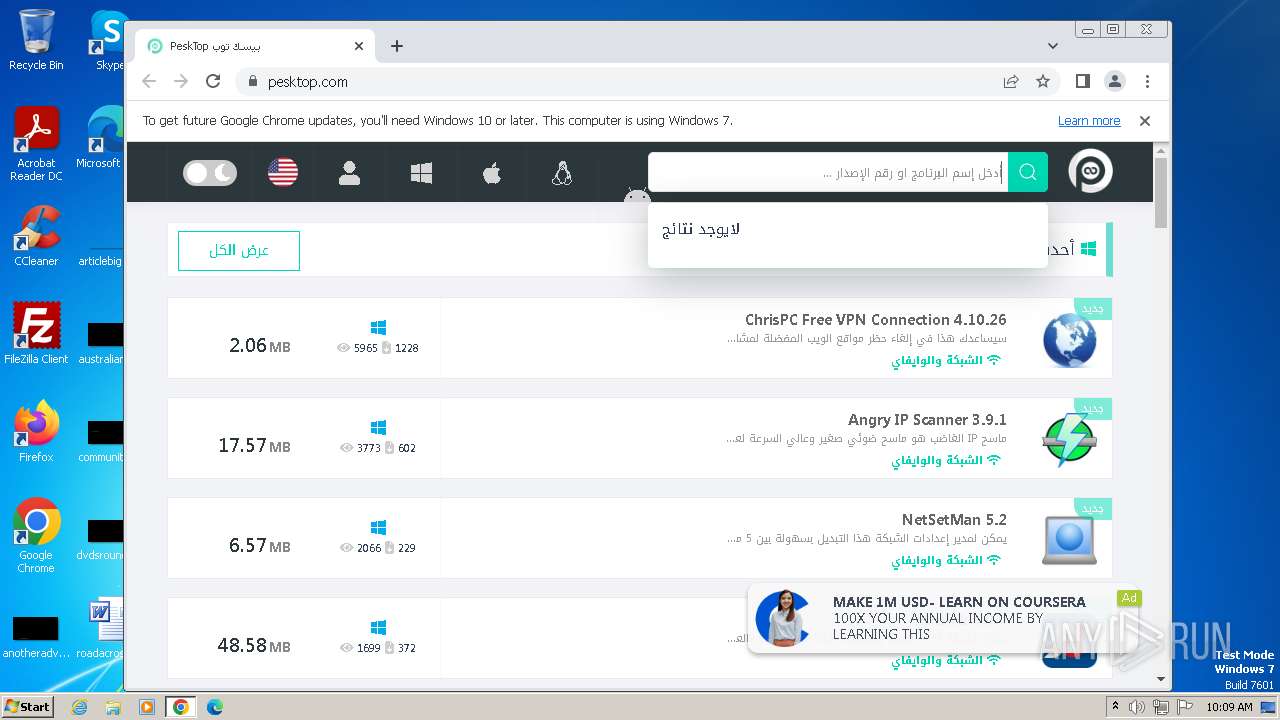The height and width of the screenshot is (720, 1280).
Task: Open the FileZilla Client desktop shortcut
Action: [36, 334]
